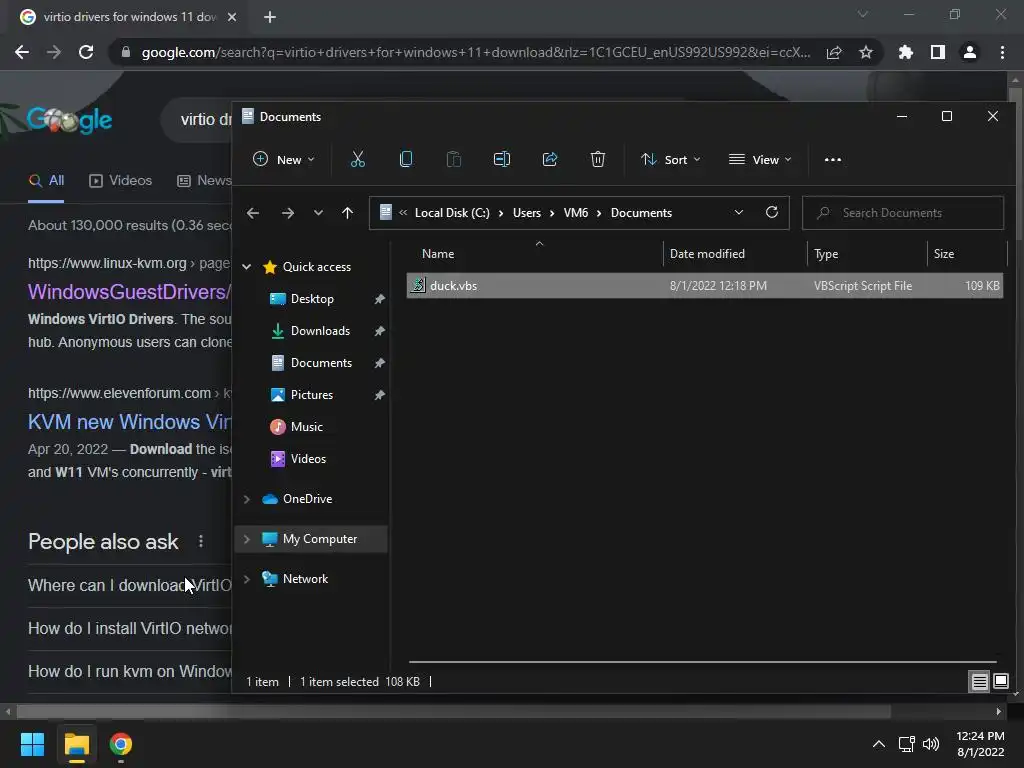The width and height of the screenshot is (1024, 768).
Task: Click VM6 in the address breadcrumb
Action: coord(575,213)
